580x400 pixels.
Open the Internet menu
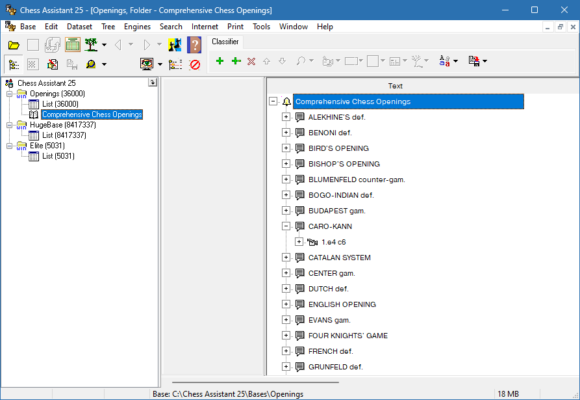coord(205,27)
